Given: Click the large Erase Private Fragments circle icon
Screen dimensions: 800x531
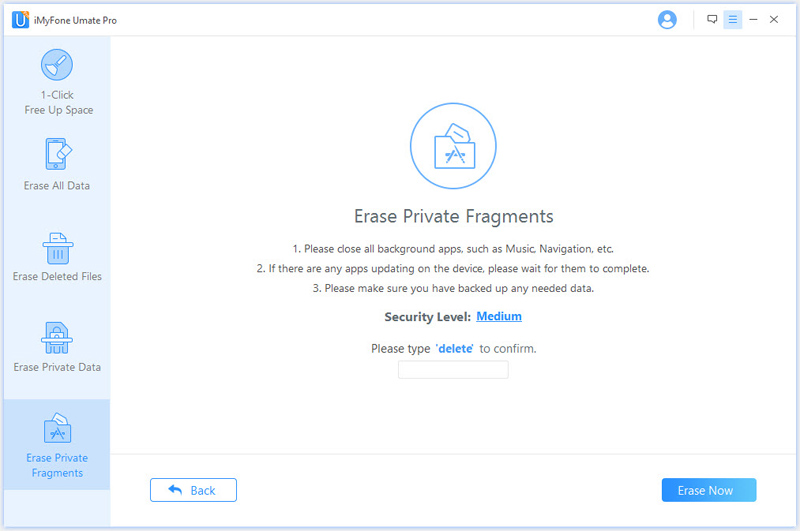Looking at the screenshot, I should 453,146.
